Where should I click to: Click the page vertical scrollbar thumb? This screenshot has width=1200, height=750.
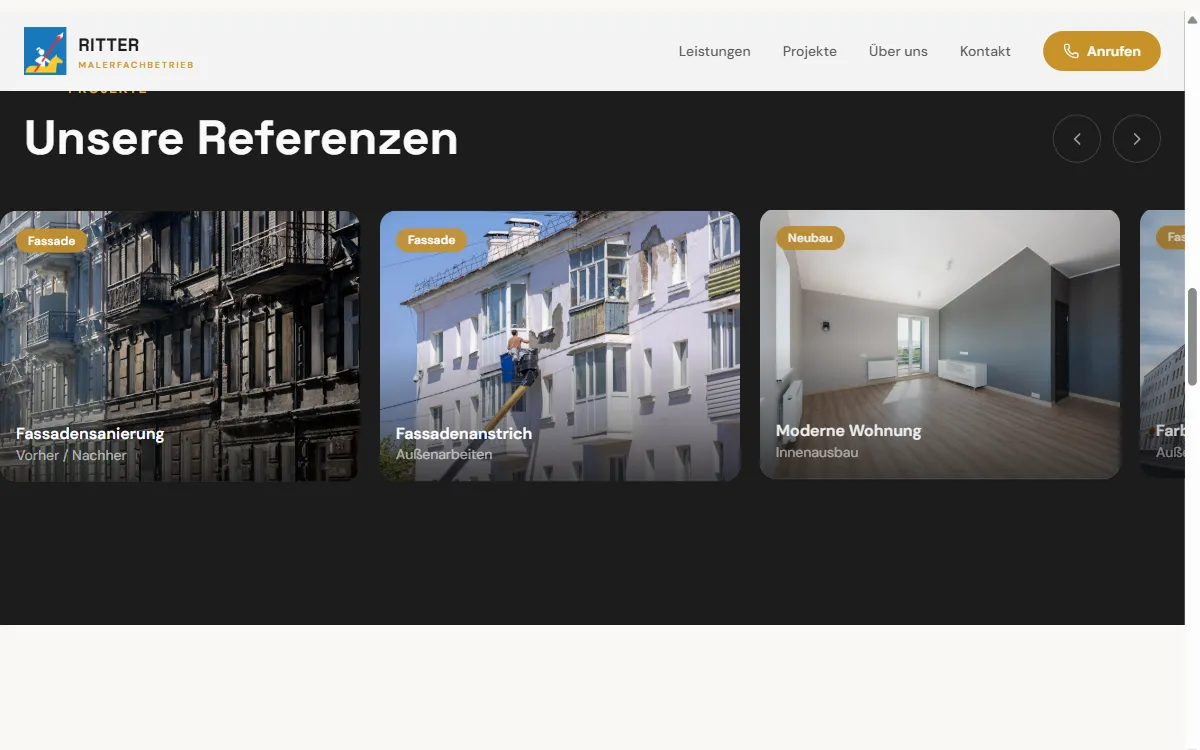[1191, 336]
